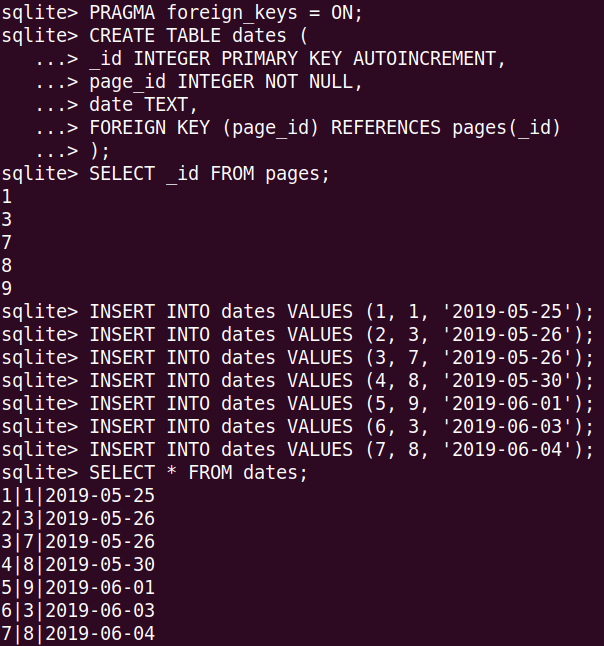This screenshot has height=646, width=604.
Task: Click the result row 3|7|2019-05-26
Action: coord(78,541)
